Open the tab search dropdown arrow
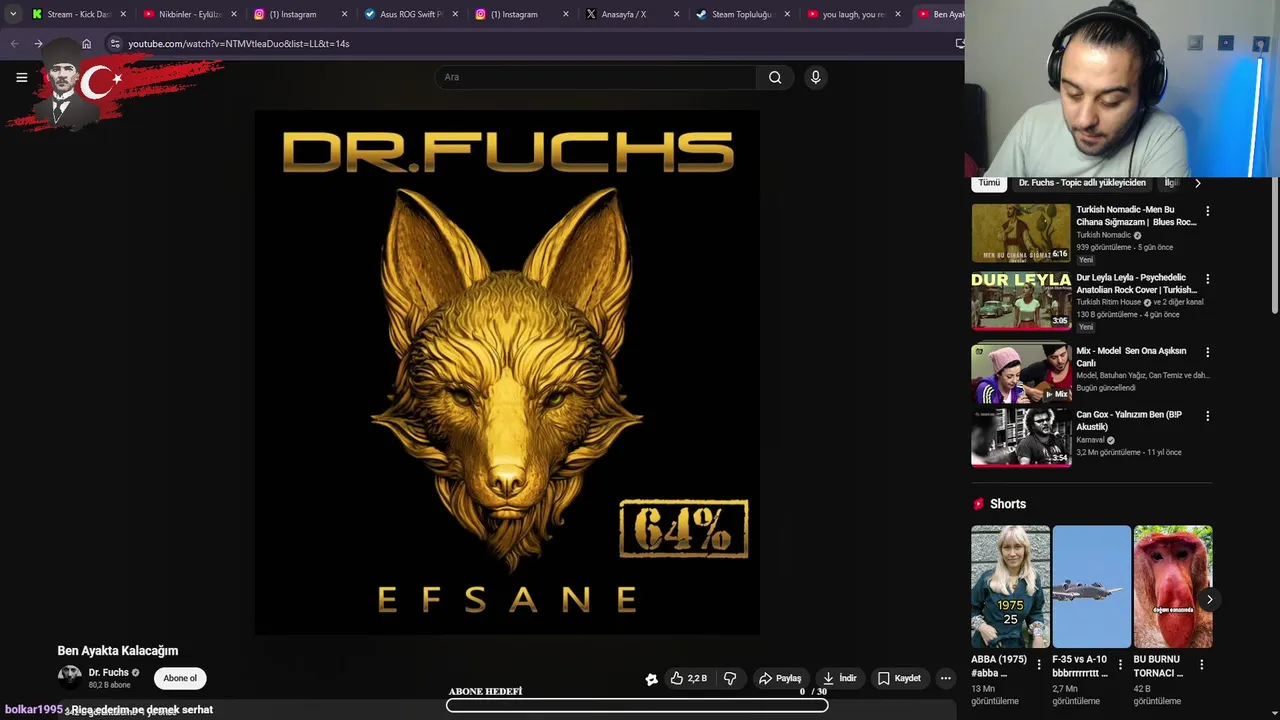This screenshot has width=1280, height=720. pos(12,14)
